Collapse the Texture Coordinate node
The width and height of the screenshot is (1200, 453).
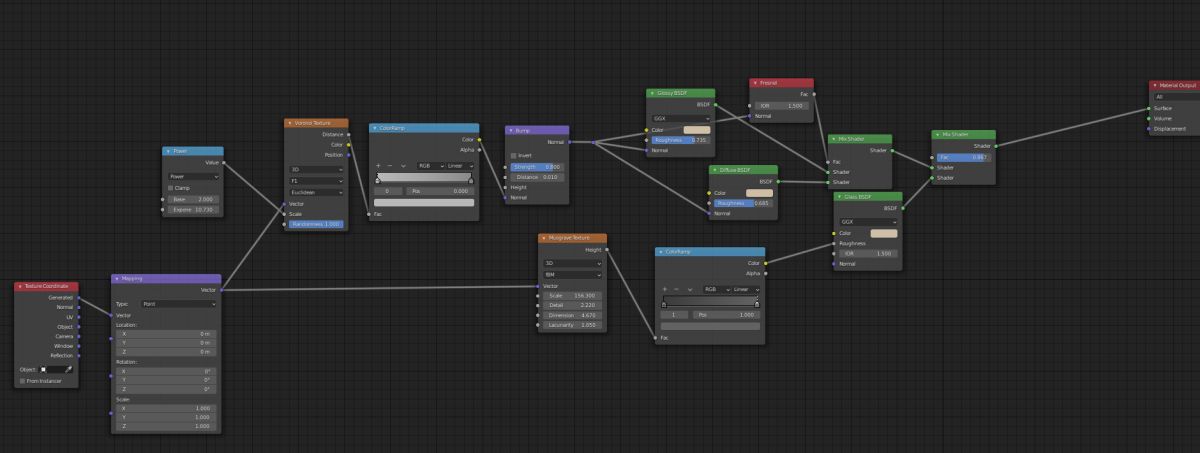[19, 286]
